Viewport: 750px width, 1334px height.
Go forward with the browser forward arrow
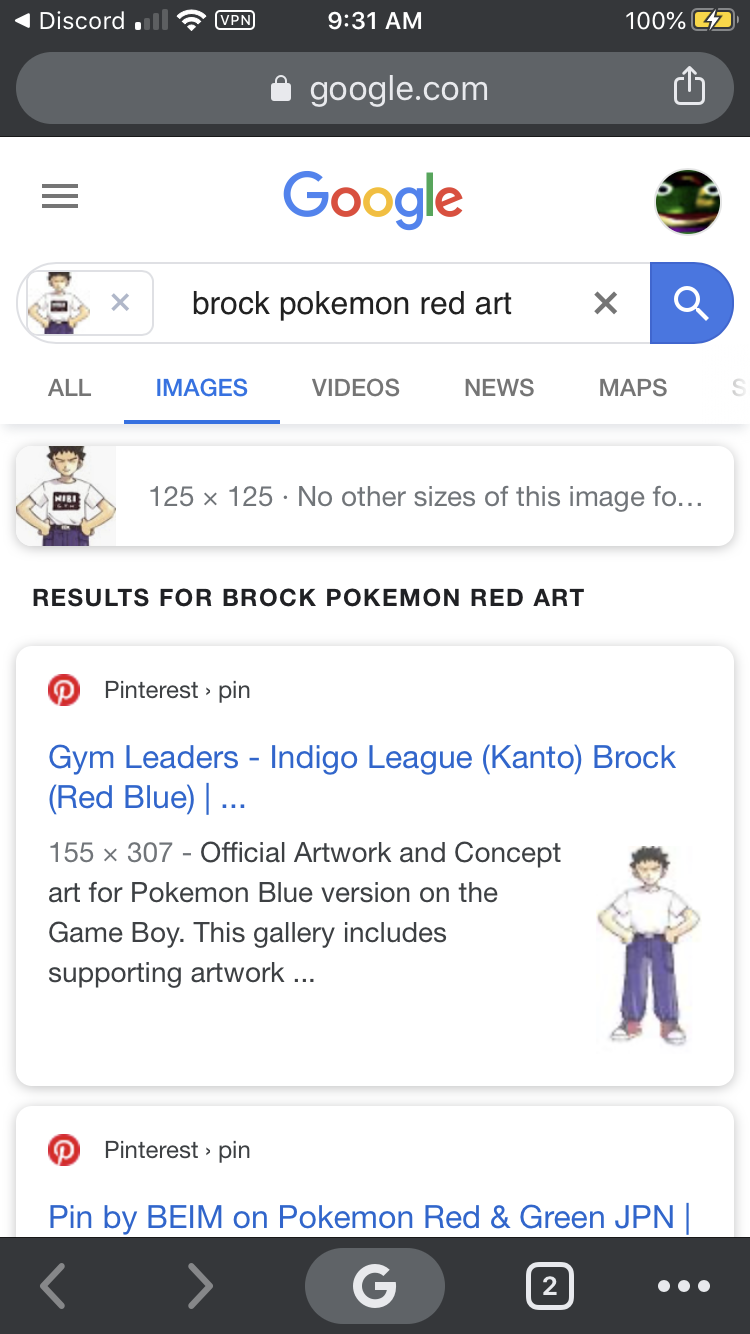click(x=200, y=1286)
